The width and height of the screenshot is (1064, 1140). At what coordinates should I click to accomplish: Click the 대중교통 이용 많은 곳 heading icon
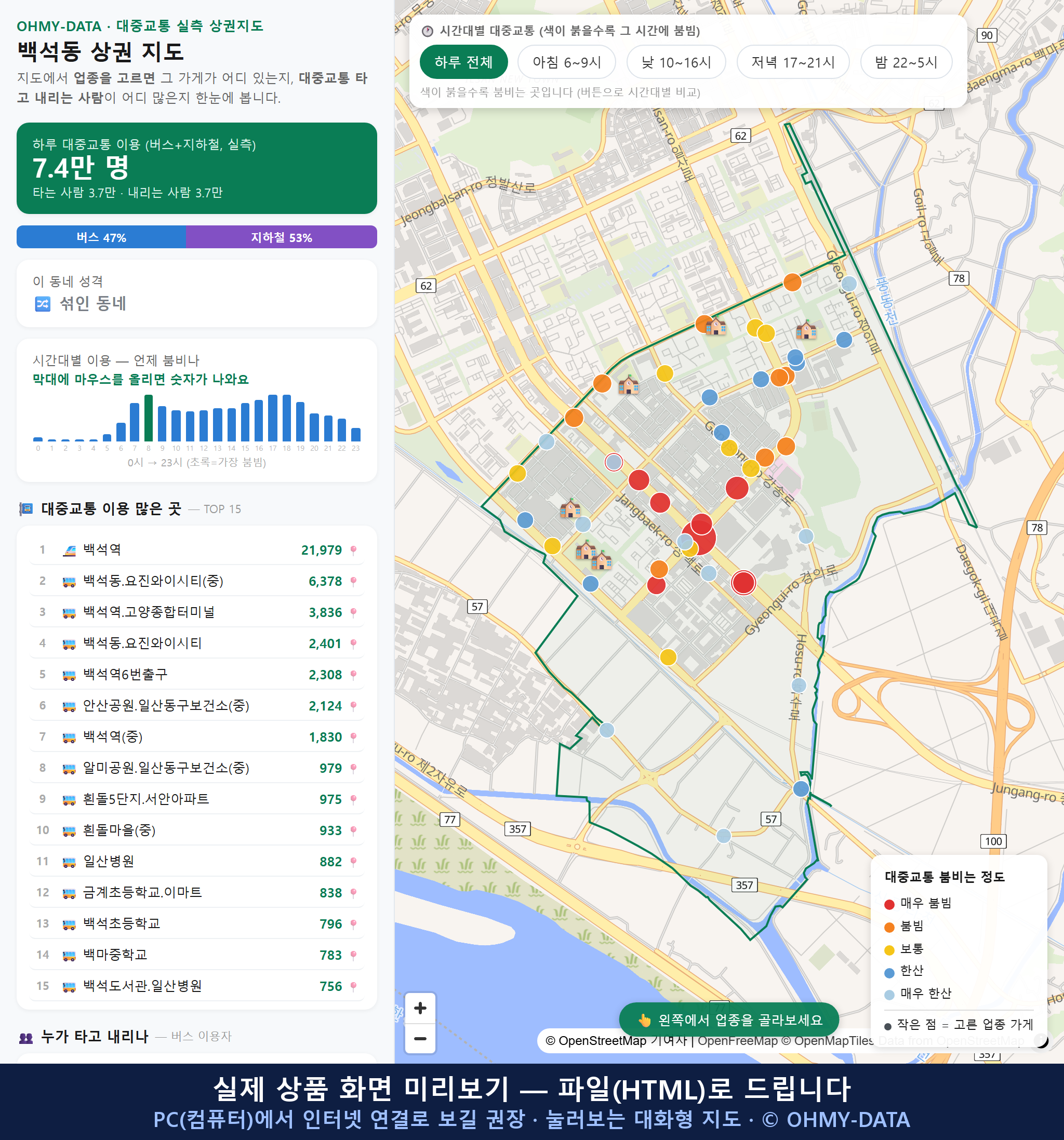(x=26, y=508)
